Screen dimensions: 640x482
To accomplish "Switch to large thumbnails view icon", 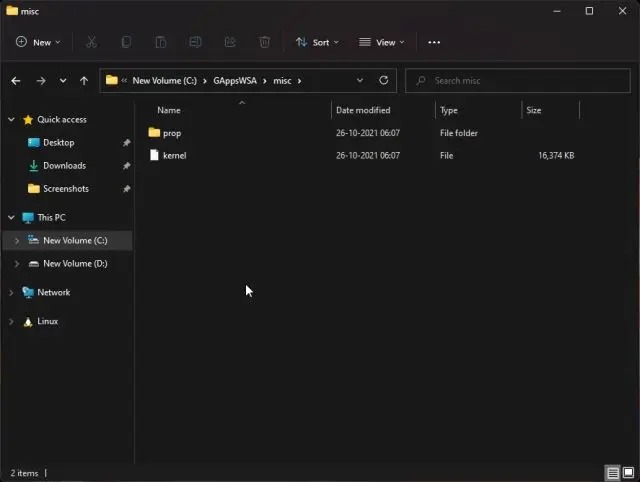I will 627,472.
